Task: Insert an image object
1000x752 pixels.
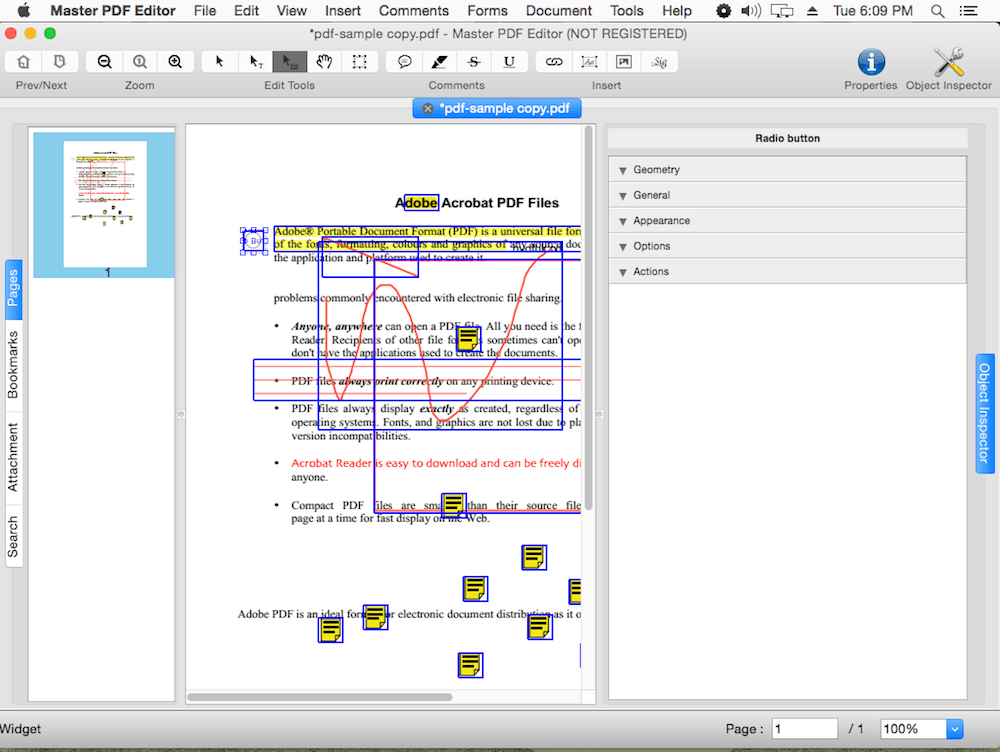Action: pos(624,62)
